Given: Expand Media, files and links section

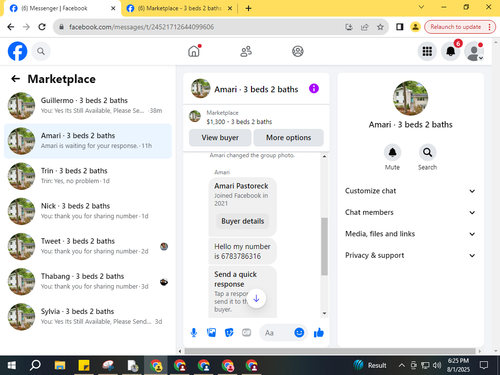Looking at the screenshot, I should pyautogui.click(x=410, y=234).
